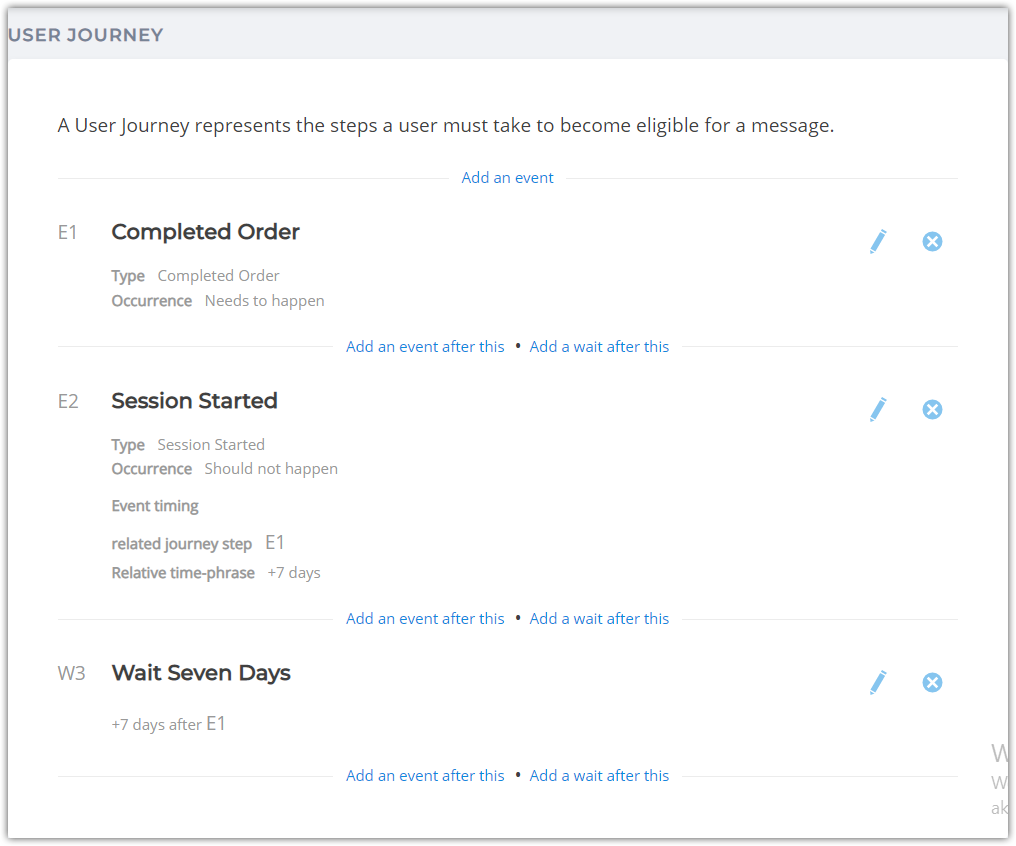1016x846 pixels.
Task: Add a wait after Completed Order
Action: pyautogui.click(x=599, y=347)
